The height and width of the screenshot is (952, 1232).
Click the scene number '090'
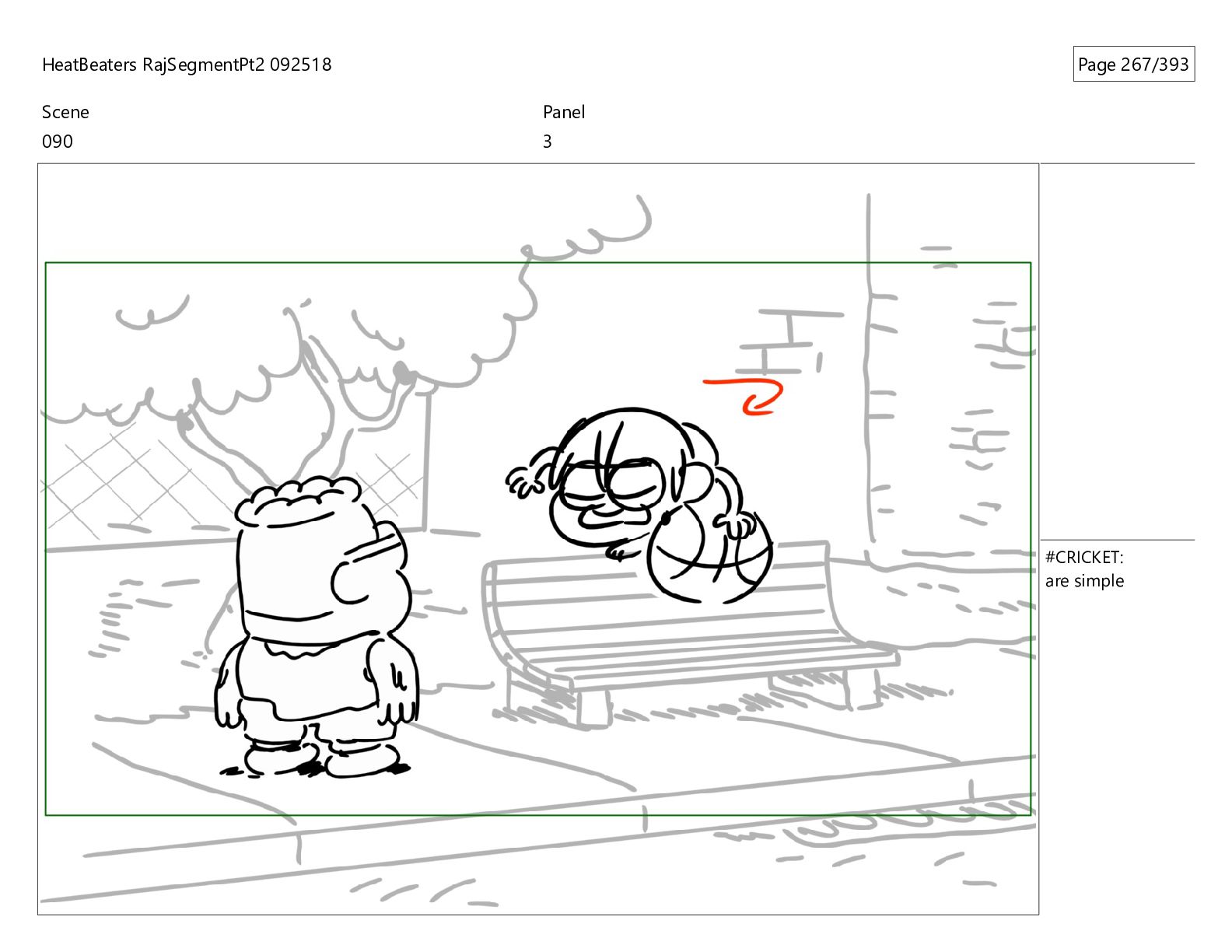pos(58,142)
